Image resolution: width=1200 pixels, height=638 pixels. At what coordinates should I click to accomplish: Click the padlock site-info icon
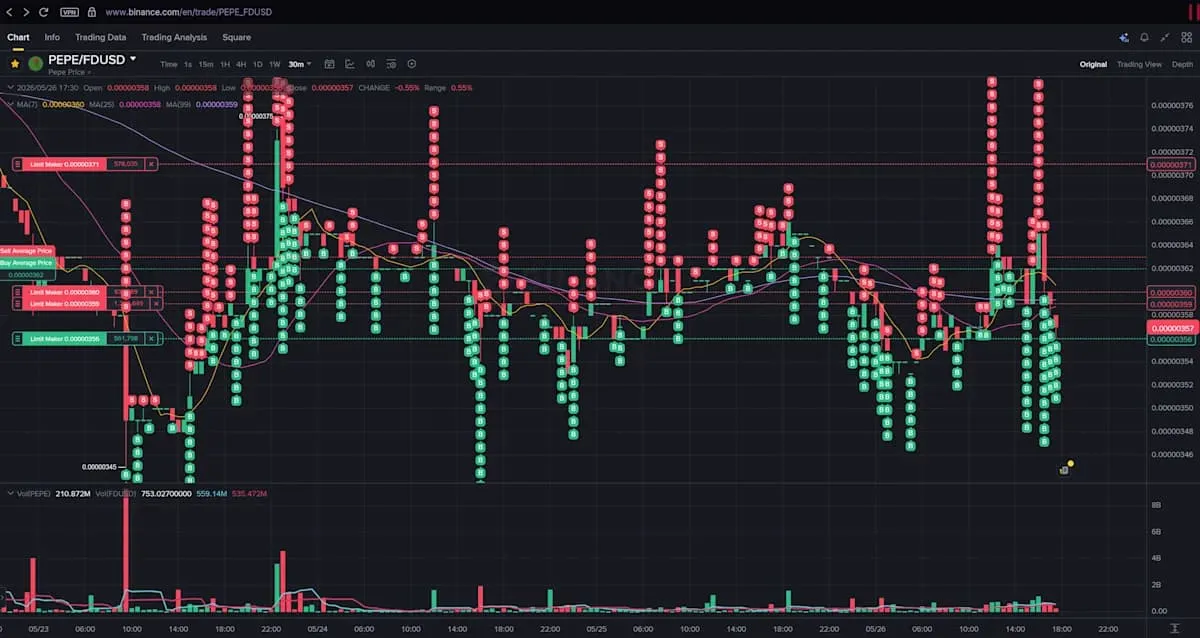(x=91, y=12)
